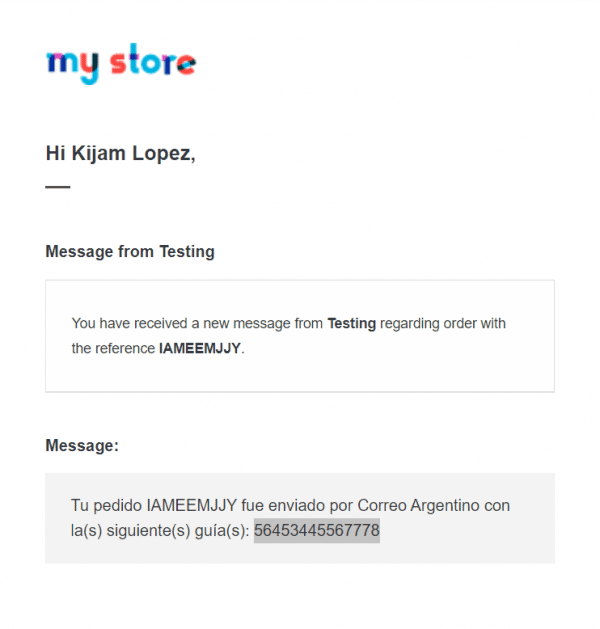Click the my store logo
This screenshot has width=600, height=629.
(x=121, y=63)
